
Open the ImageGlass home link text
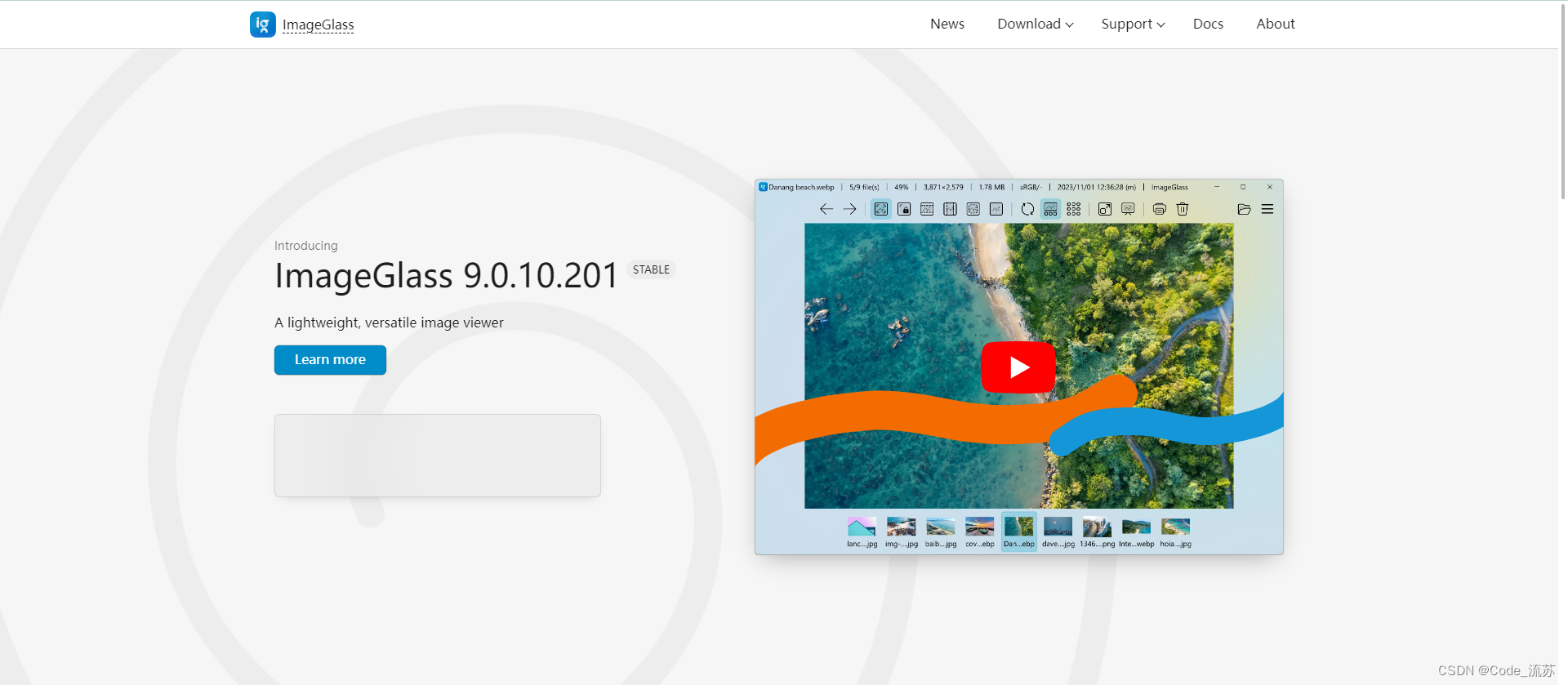(x=318, y=25)
